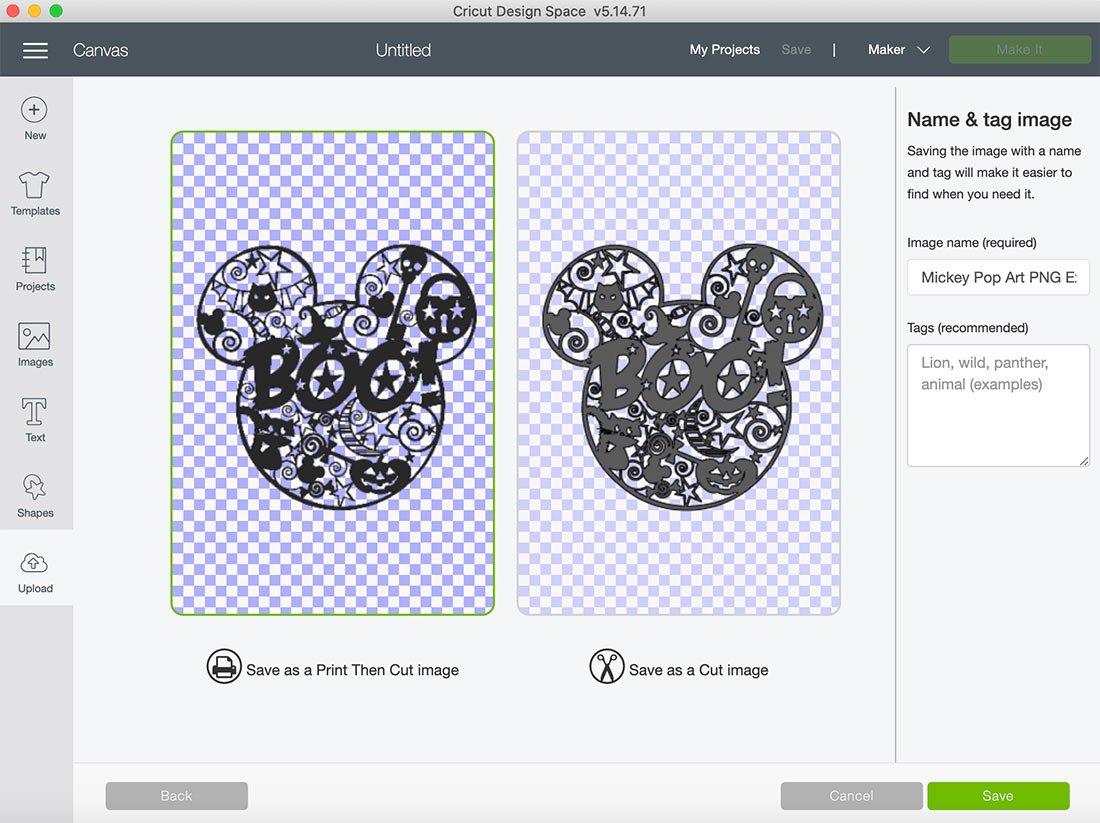Click the scissors Cut image icon
The width and height of the screenshot is (1100, 823).
click(x=607, y=667)
